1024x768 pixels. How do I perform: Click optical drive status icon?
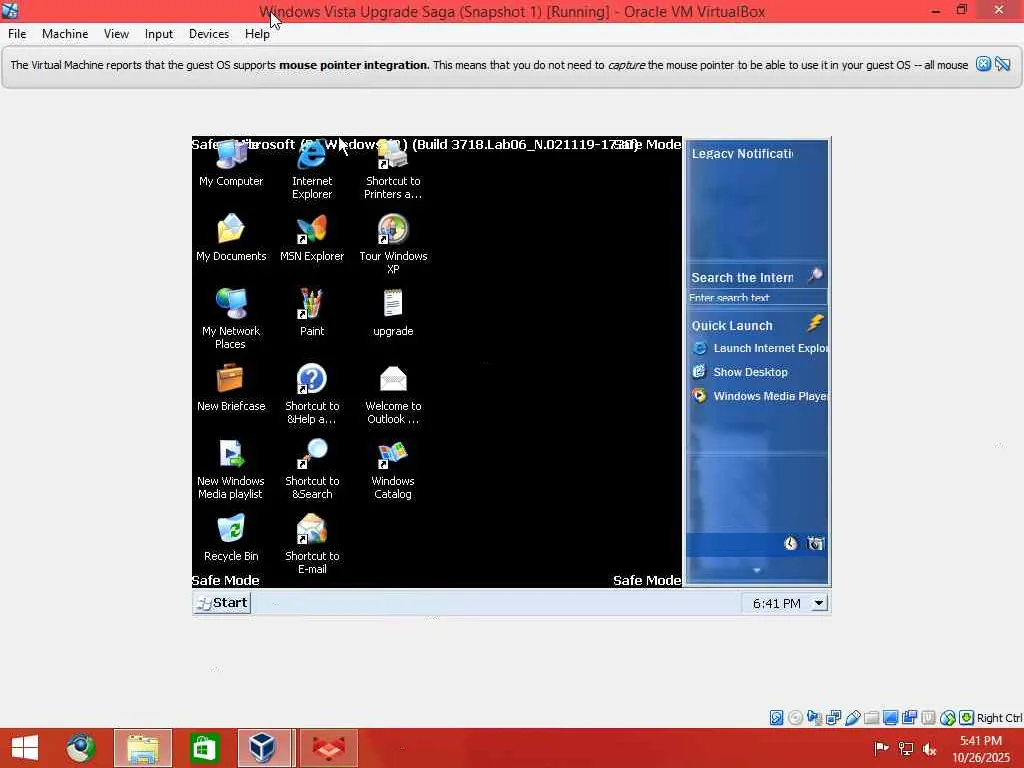pos(795,718)
